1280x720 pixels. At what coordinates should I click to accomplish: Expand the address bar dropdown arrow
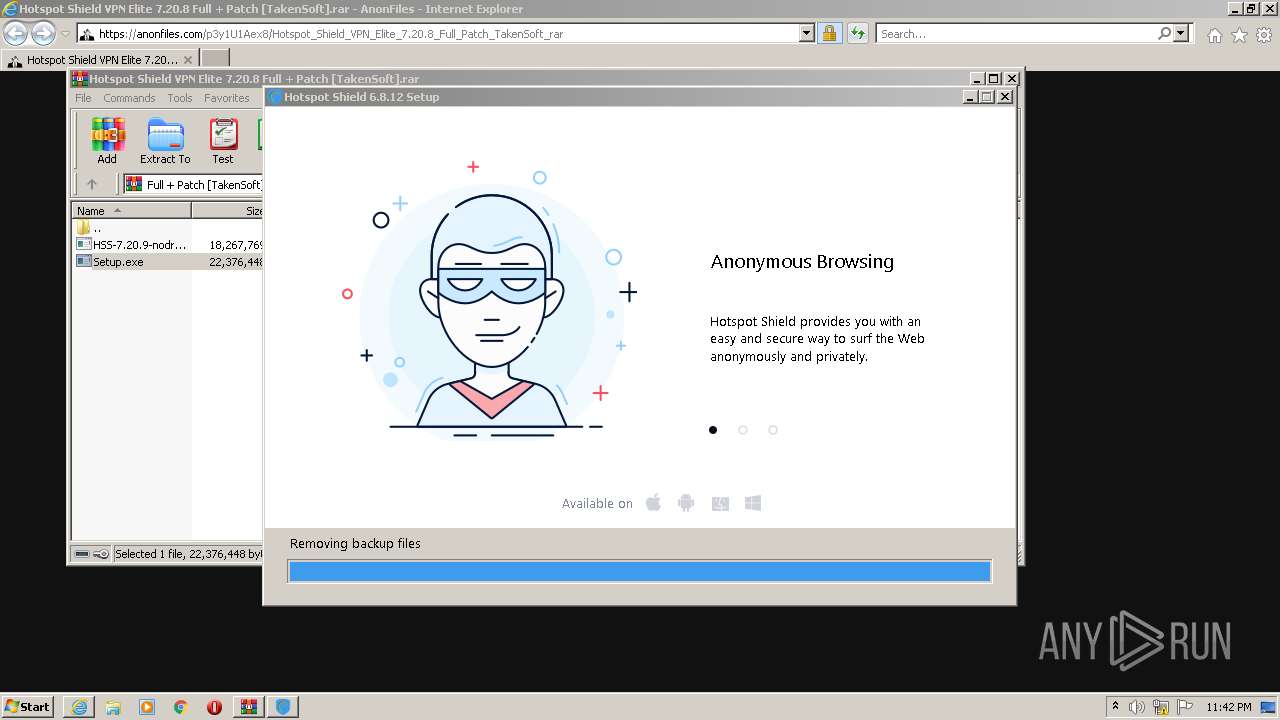point(807,33)
